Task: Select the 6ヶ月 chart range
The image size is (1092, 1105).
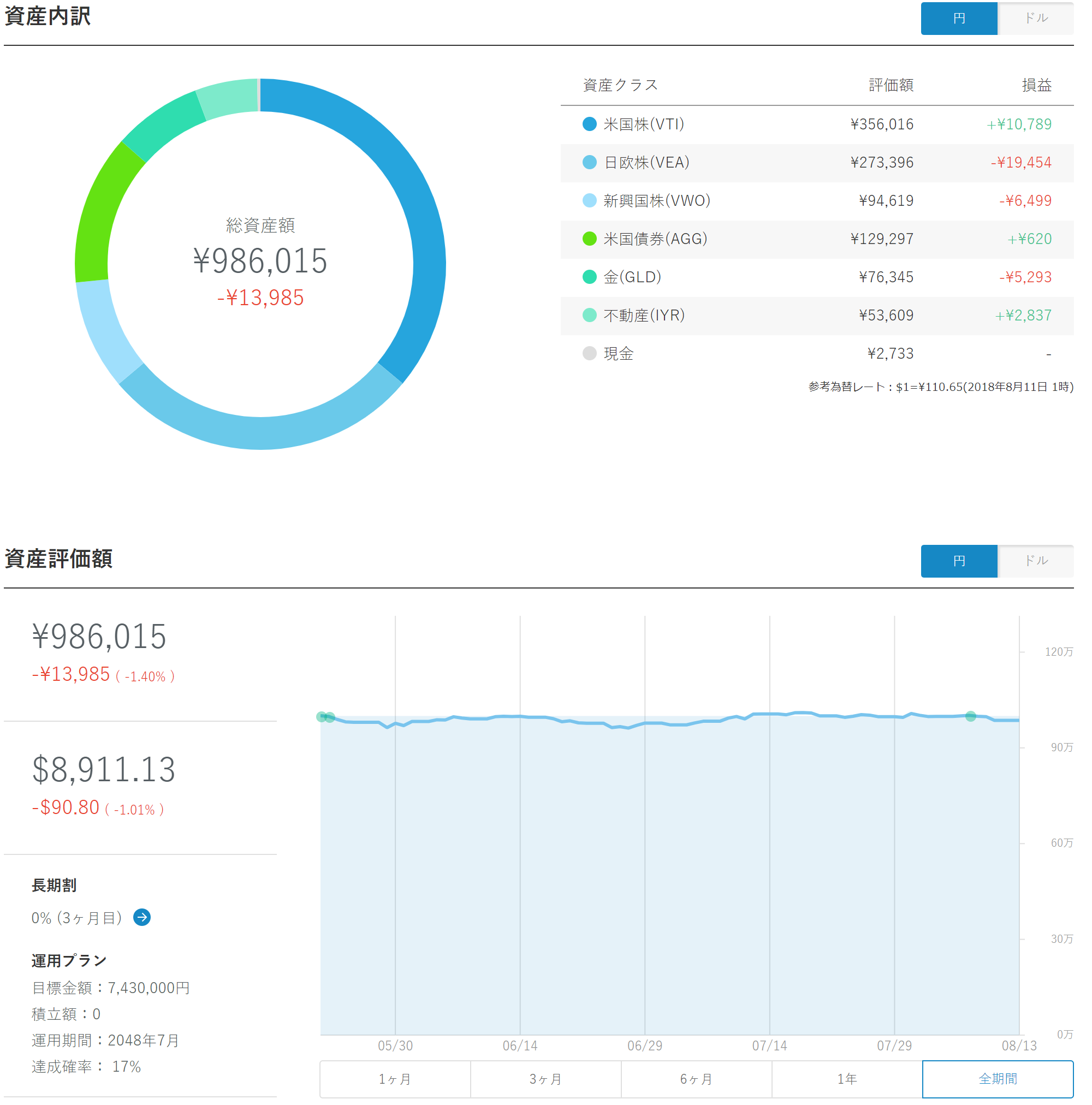Action: [x=696, y=1079]
